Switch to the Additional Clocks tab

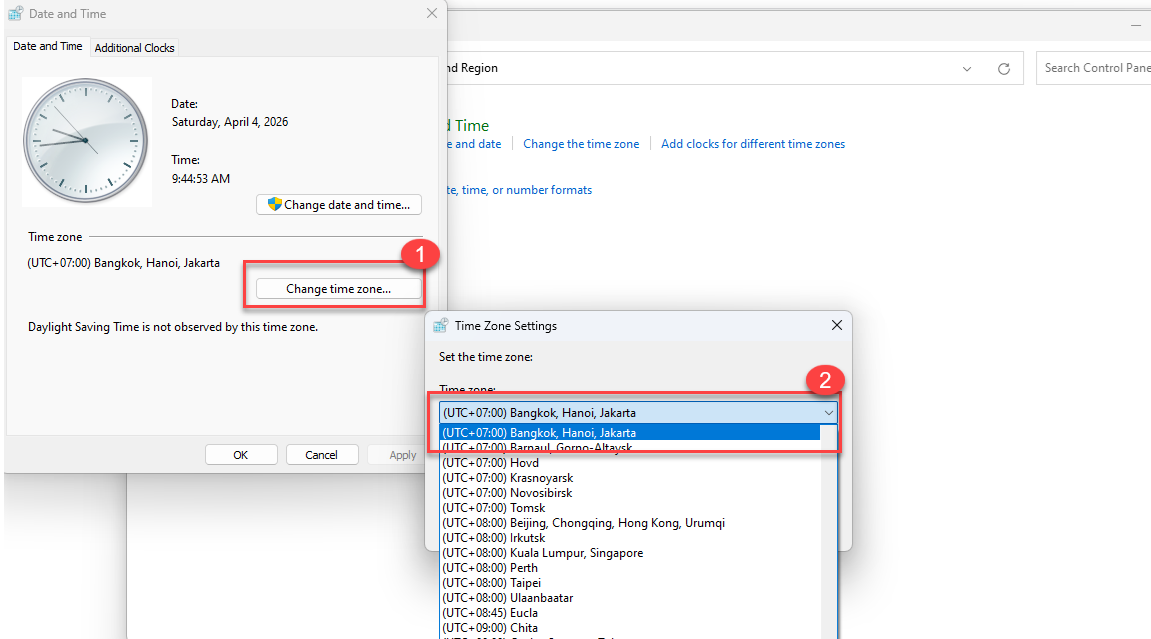(134, 48)
